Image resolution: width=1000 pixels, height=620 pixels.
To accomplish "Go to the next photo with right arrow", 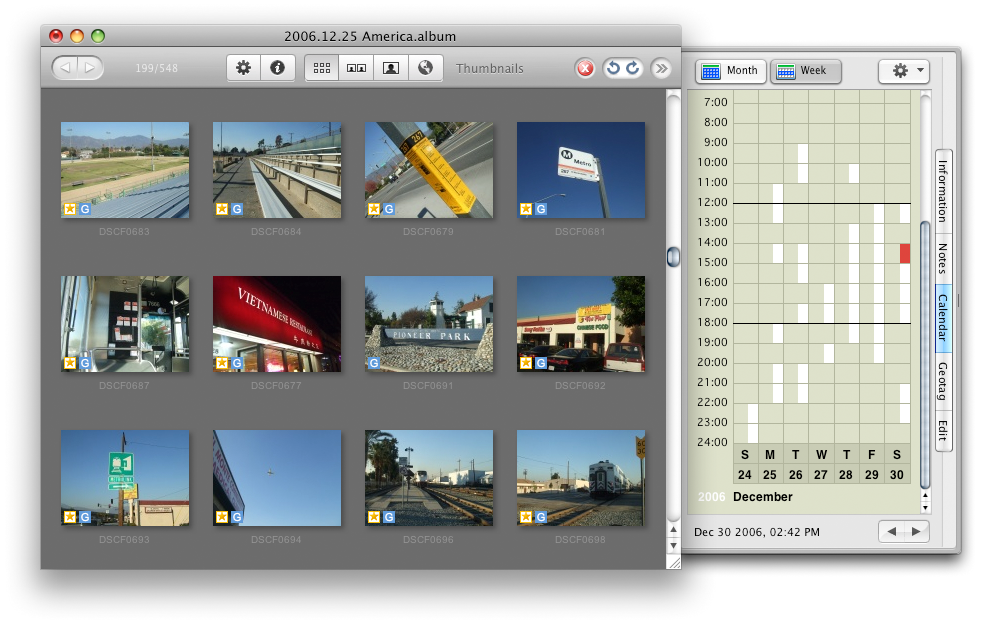I will pyautogui.click(x=90, y=68).
